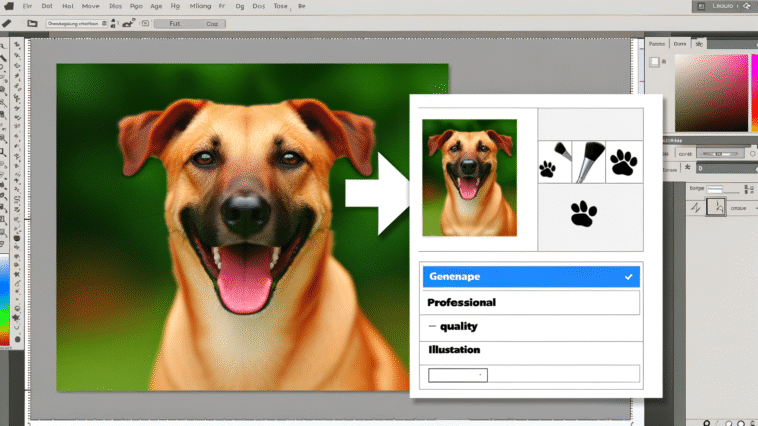Viewport: 758px width, 426px height.
Task: Click the Fut button in the options bar
Action: (175, 22)
